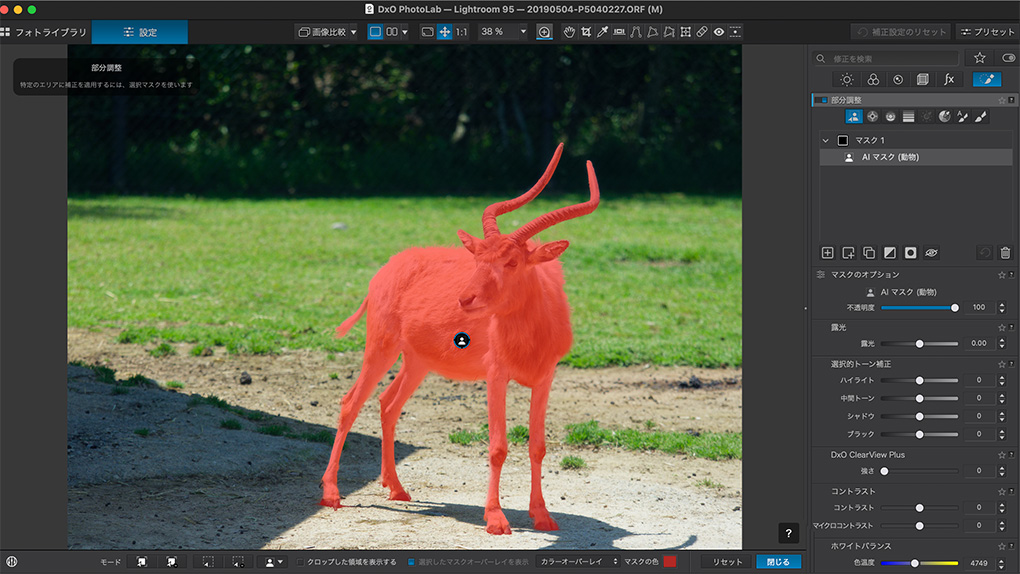Enable クロップした領域を表示する checkbox

tap(301, 562)
